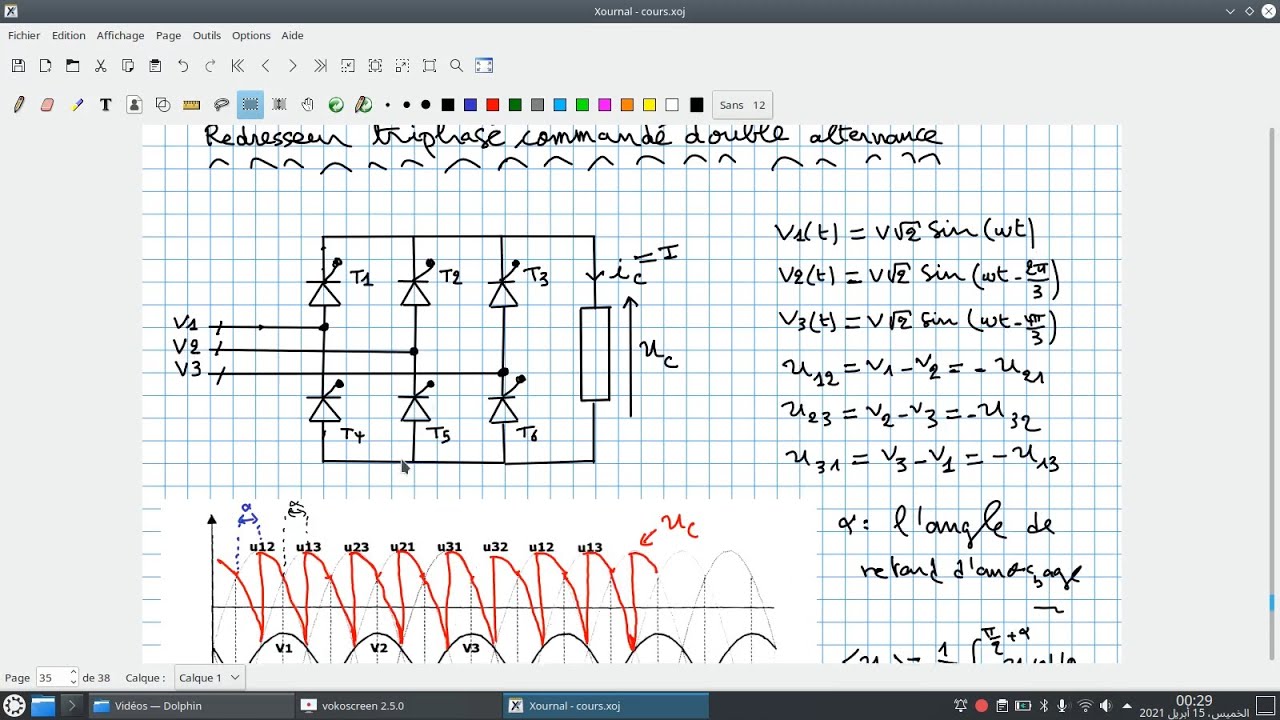Viewport: 1280px width, 720px height.
Task: Toggle the Ruler tool
Action: point(192,105)
